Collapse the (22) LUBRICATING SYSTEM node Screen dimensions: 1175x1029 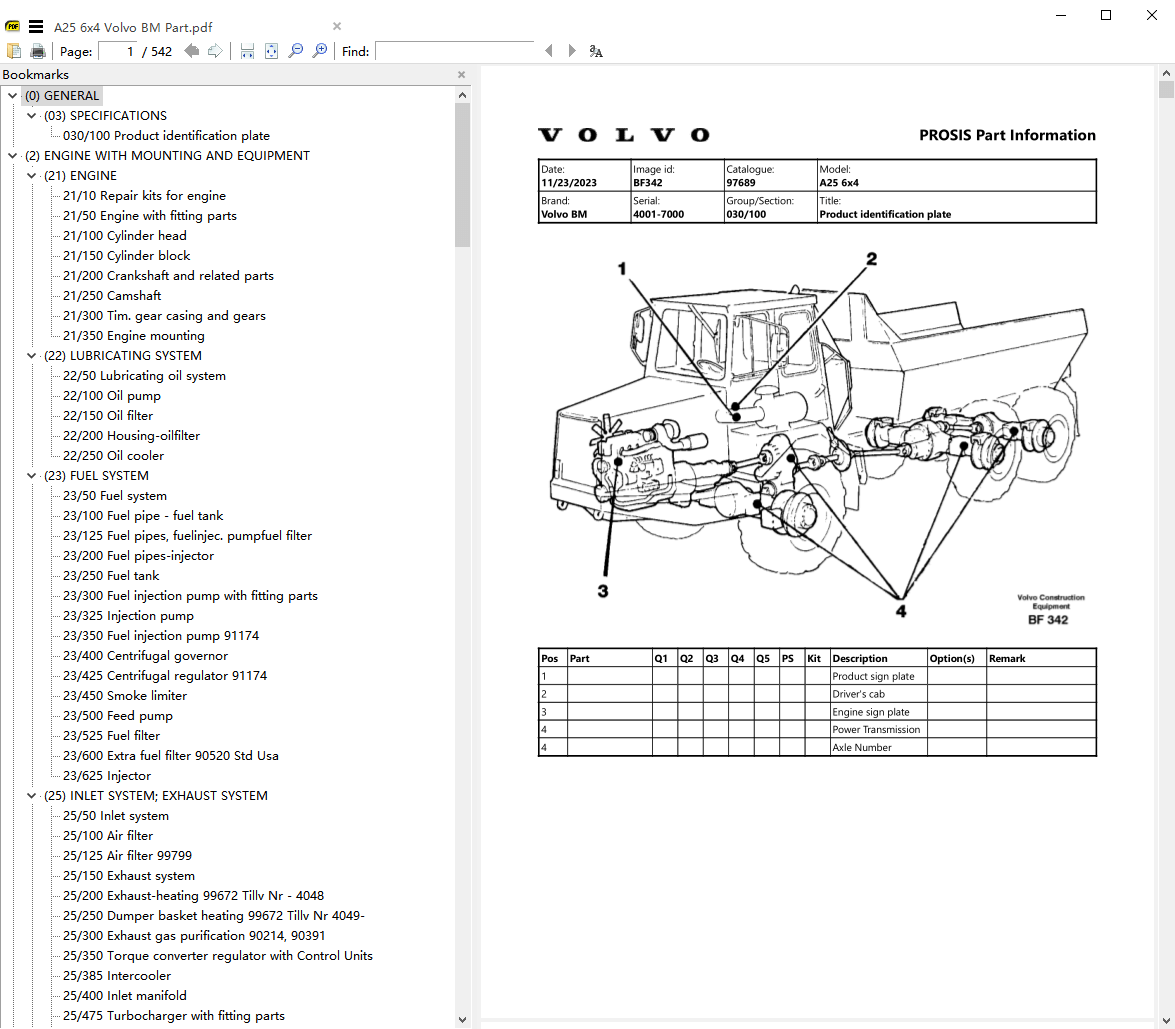(x=31, y=355)
